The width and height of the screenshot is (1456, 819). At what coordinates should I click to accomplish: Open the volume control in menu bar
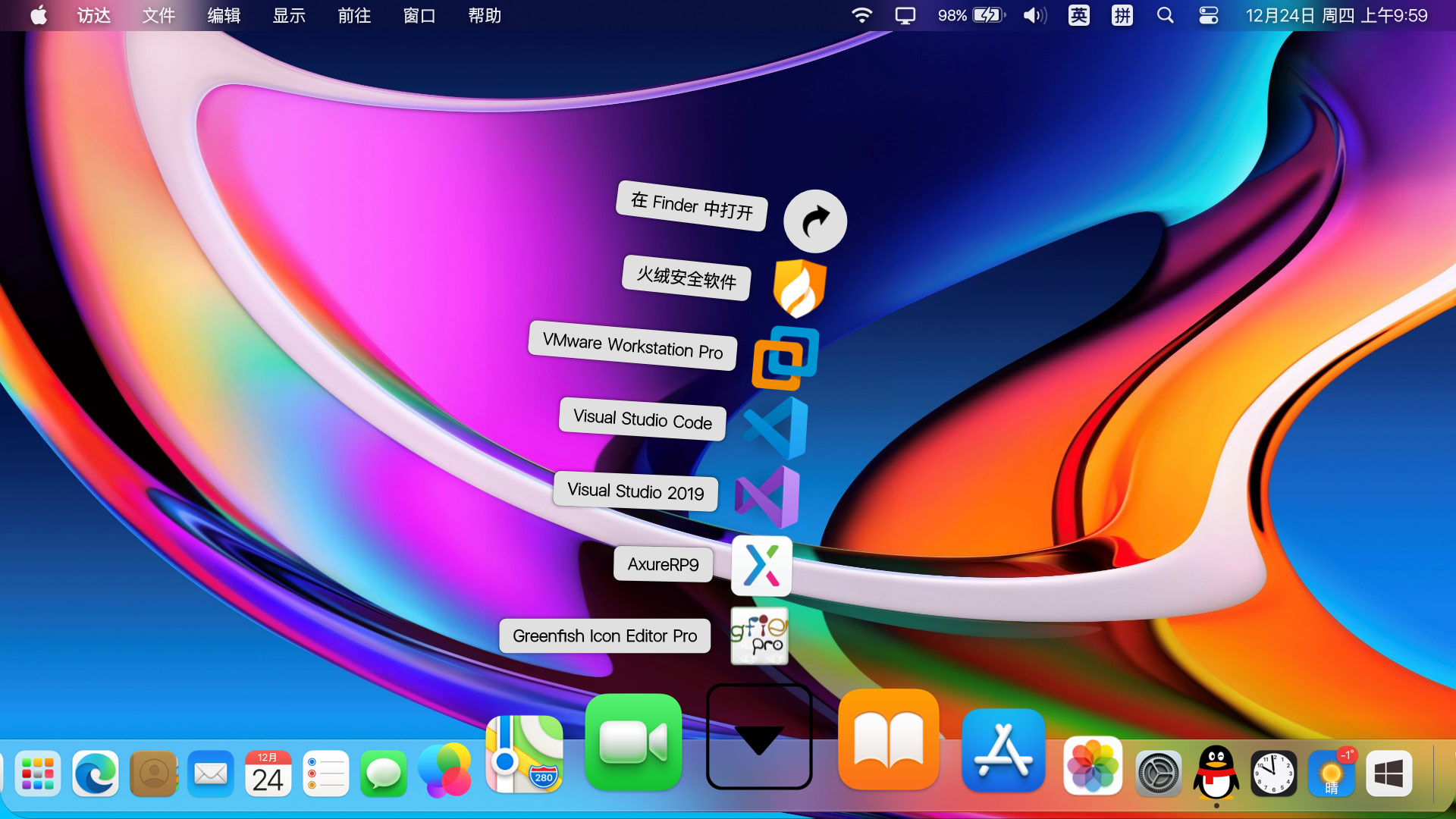click(x=1035, y=15)
